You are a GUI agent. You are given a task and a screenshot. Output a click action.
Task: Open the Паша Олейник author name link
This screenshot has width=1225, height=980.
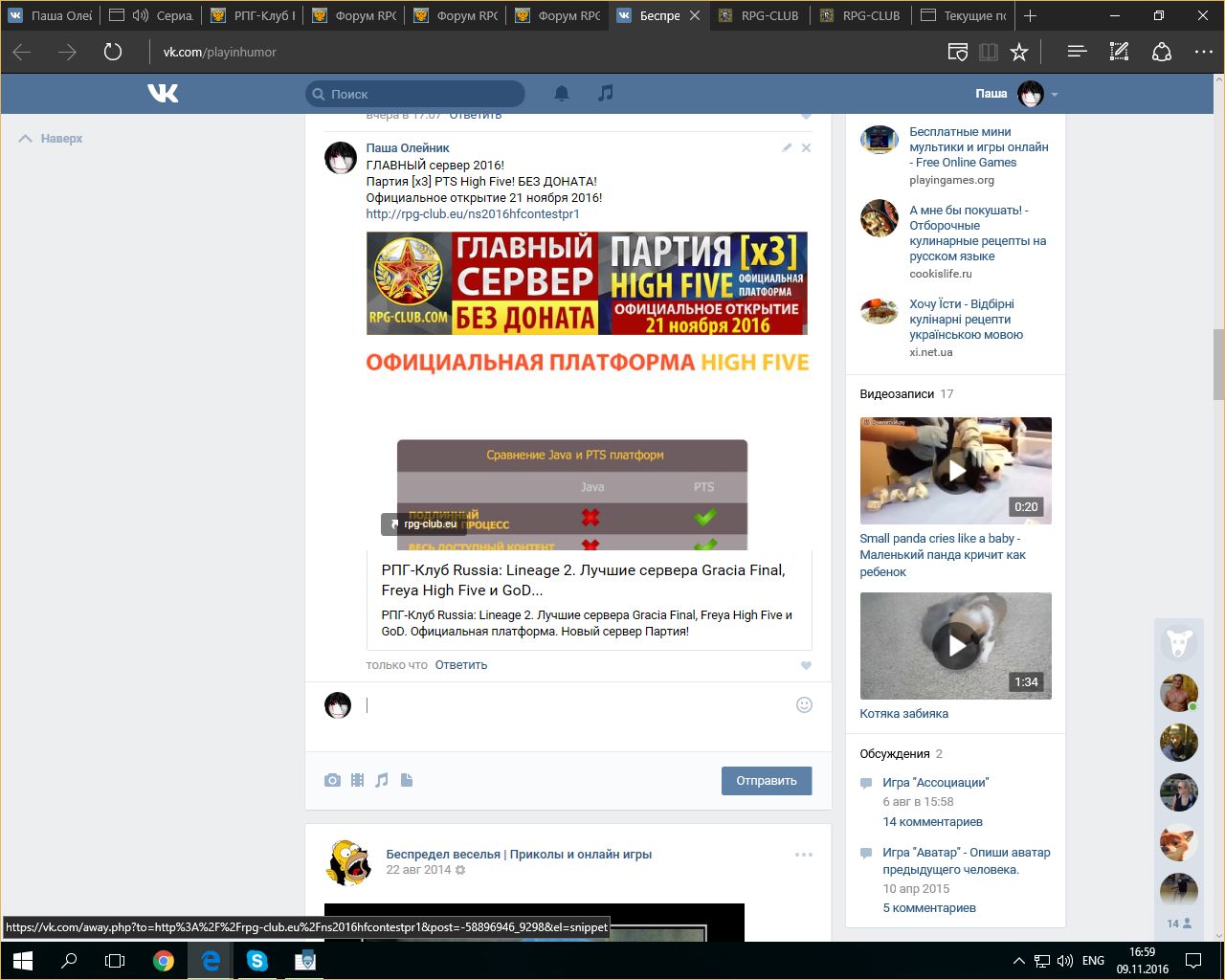(x=408, y=147)
